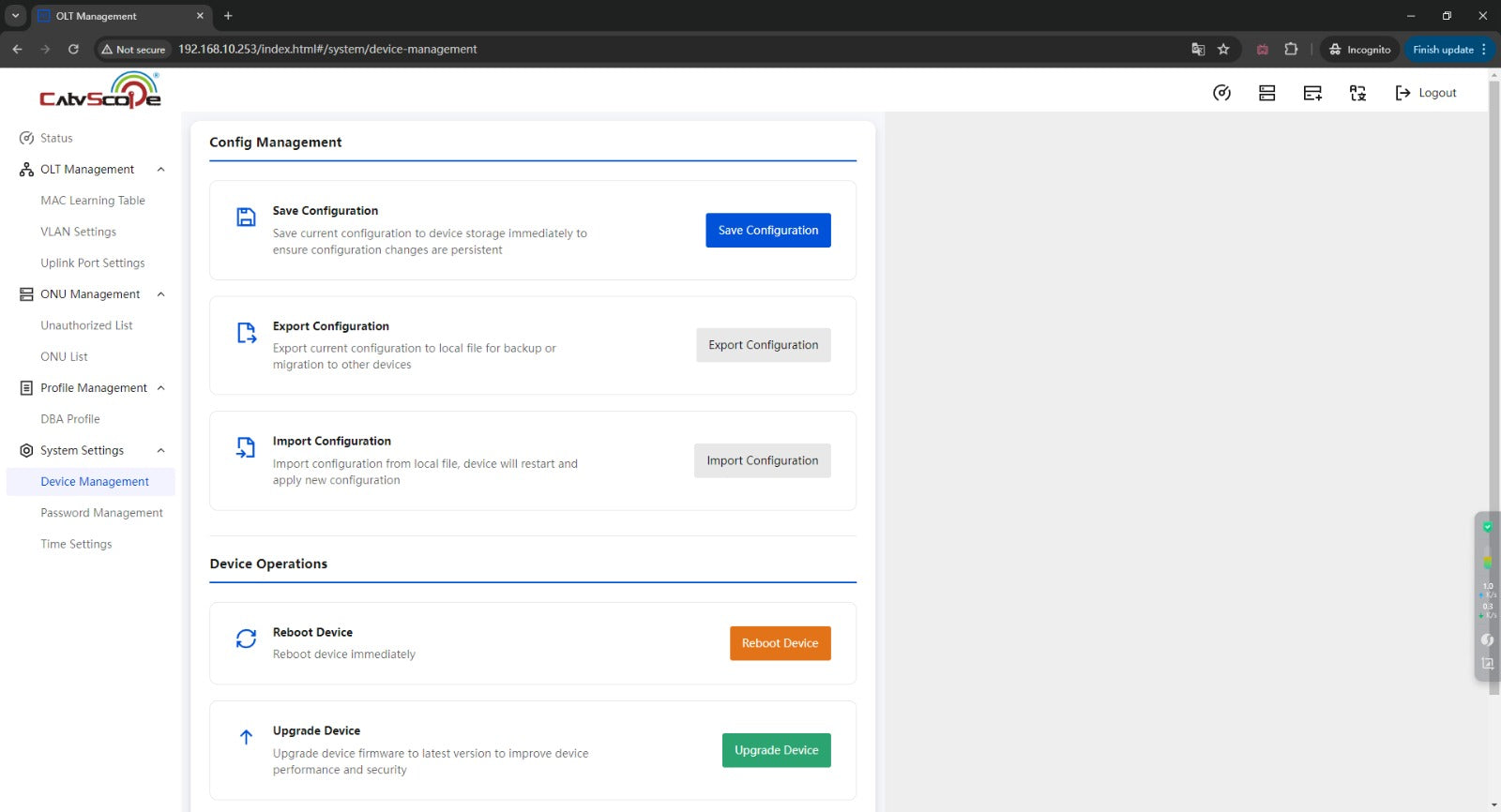Click the CatvScope logo
Viewport: 1501px width, 812px height.
click(x=99, y=91)
